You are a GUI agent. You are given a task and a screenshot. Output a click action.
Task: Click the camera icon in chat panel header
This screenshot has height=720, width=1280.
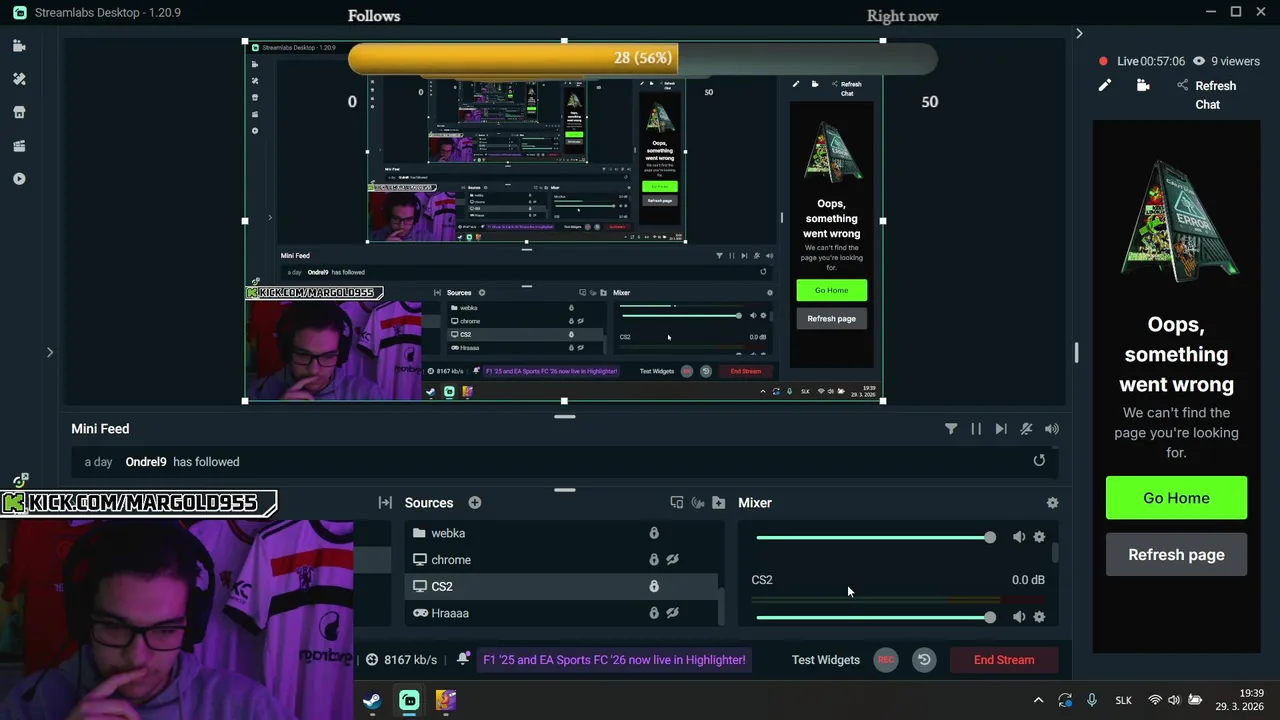(x=1143, y=86)
